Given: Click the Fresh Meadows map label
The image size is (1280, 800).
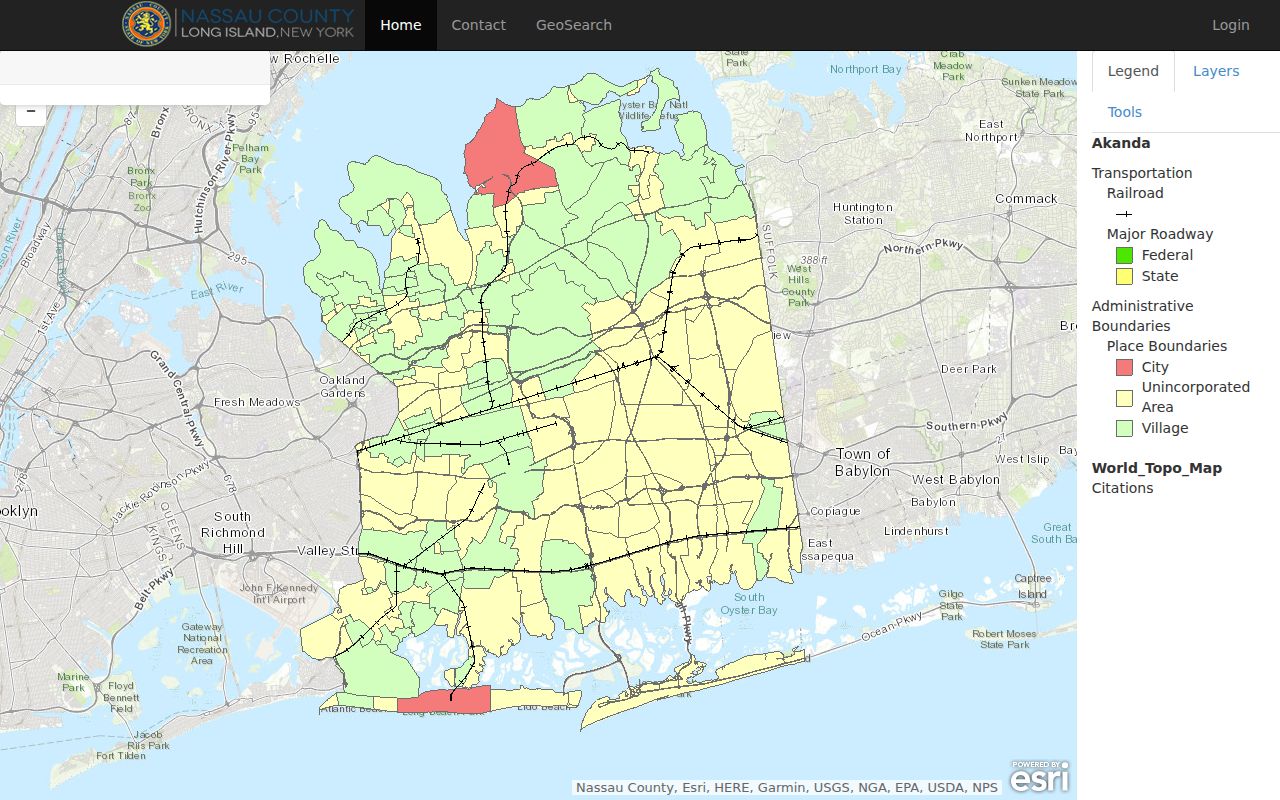Looking at the screenshot, I should pos(257,402).
